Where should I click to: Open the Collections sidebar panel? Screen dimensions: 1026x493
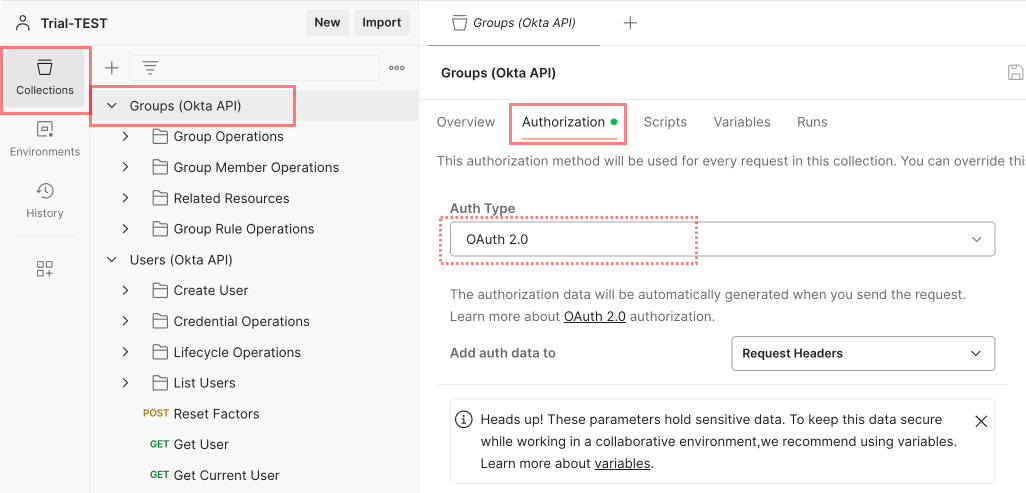(45, 78)
